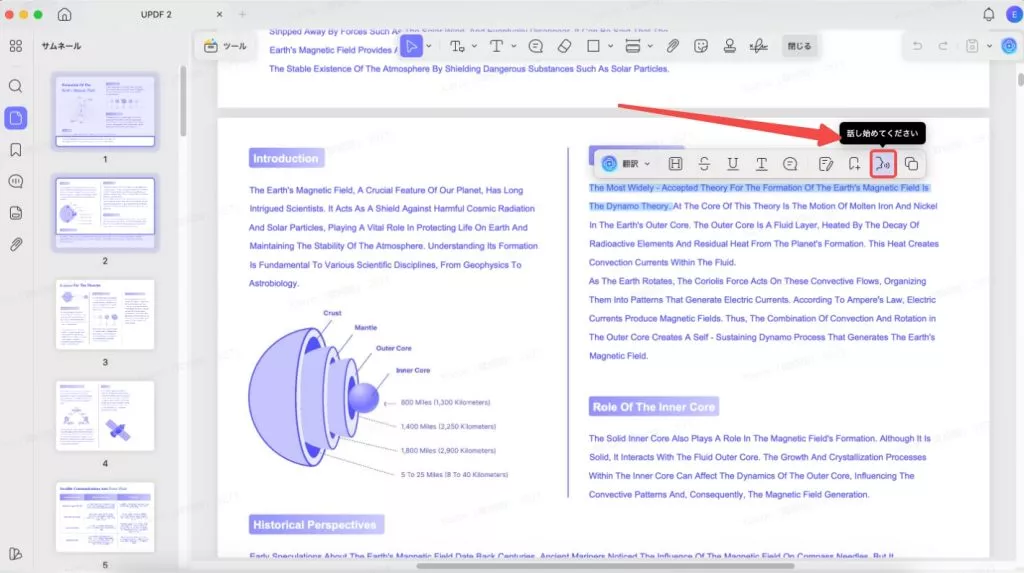Start read aloud speech for selection
The height and width of the screenshot is (573, 1024).
(x=883, y=164)
